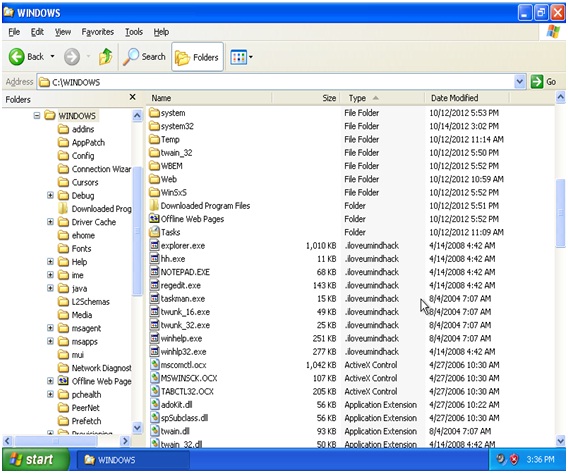Open the Favorites menu

pos(97,32)
